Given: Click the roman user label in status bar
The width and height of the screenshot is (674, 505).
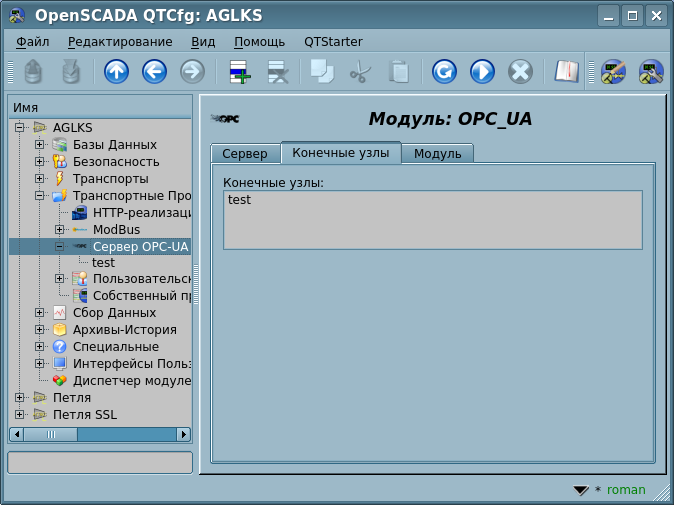Looking at the screenshot, I should tap(626, 490).
